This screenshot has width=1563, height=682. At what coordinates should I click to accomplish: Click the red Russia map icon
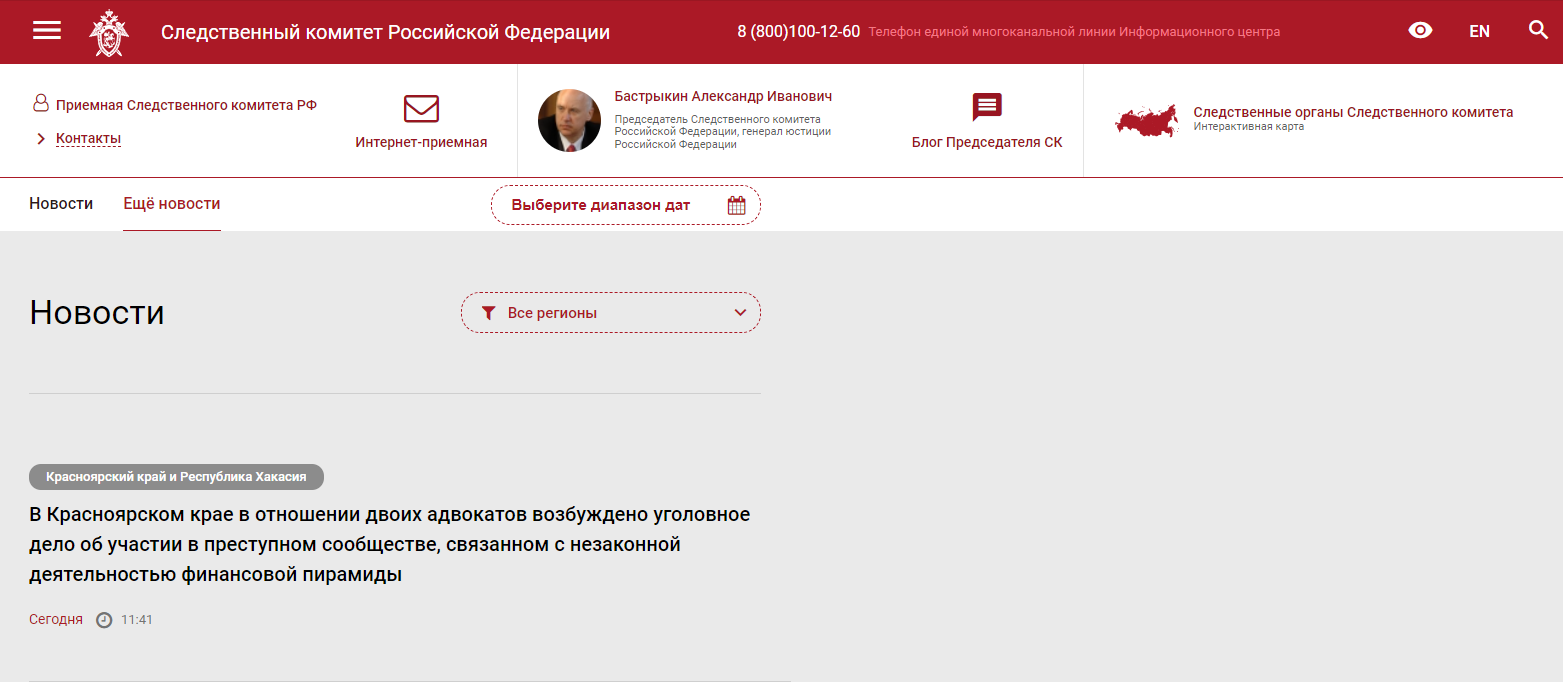[x=1148, y=120]
